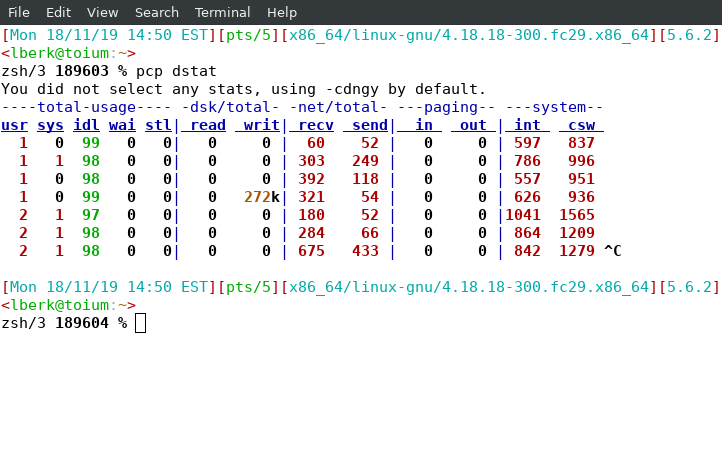Click the 'system' group header
722x459 pixels.
554,107
